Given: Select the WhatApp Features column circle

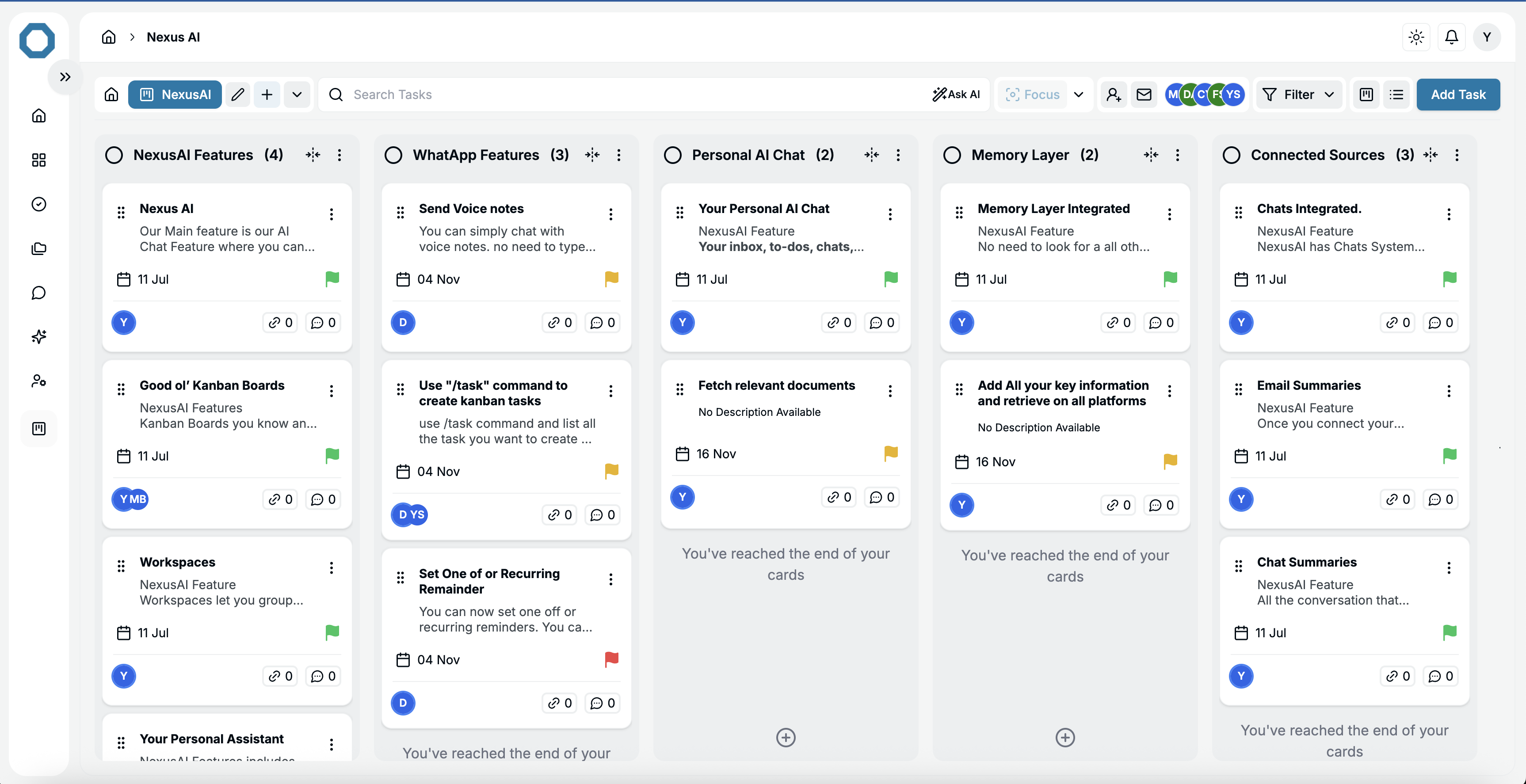Looking at the screenshot, I should tap(393, 155).
